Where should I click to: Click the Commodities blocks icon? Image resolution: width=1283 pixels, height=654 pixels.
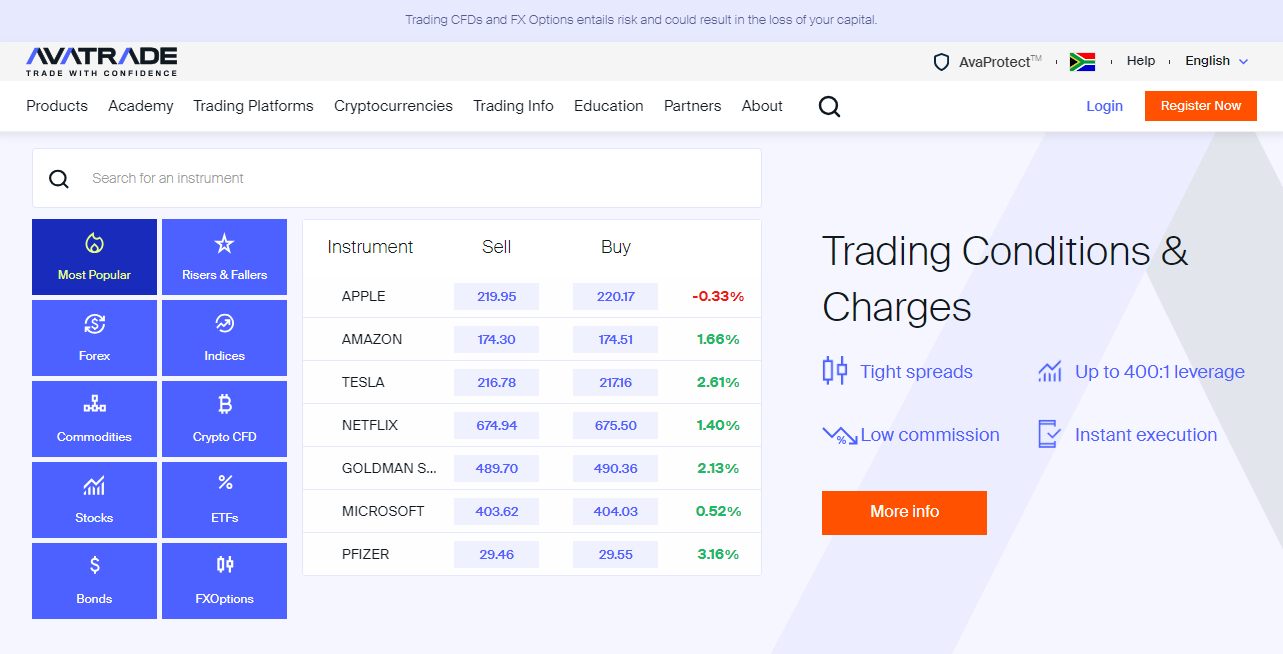click(94, 404)
